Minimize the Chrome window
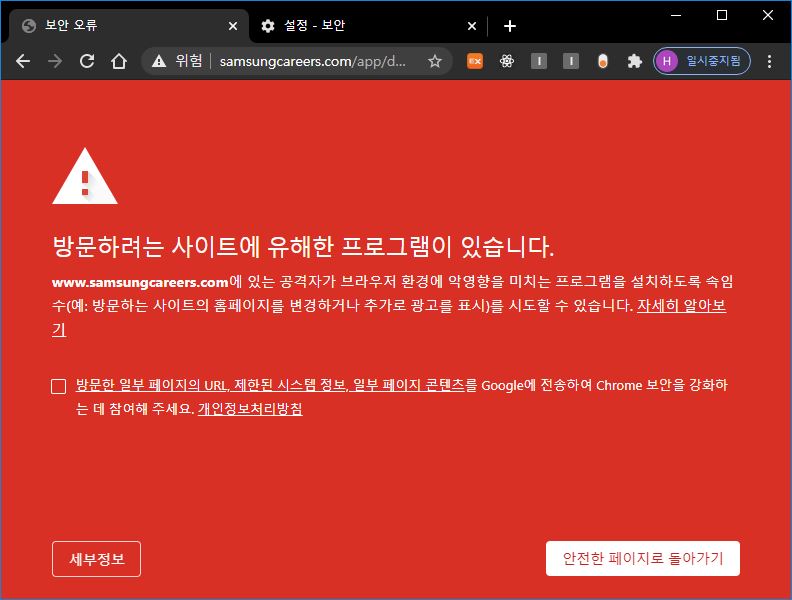 676,16
